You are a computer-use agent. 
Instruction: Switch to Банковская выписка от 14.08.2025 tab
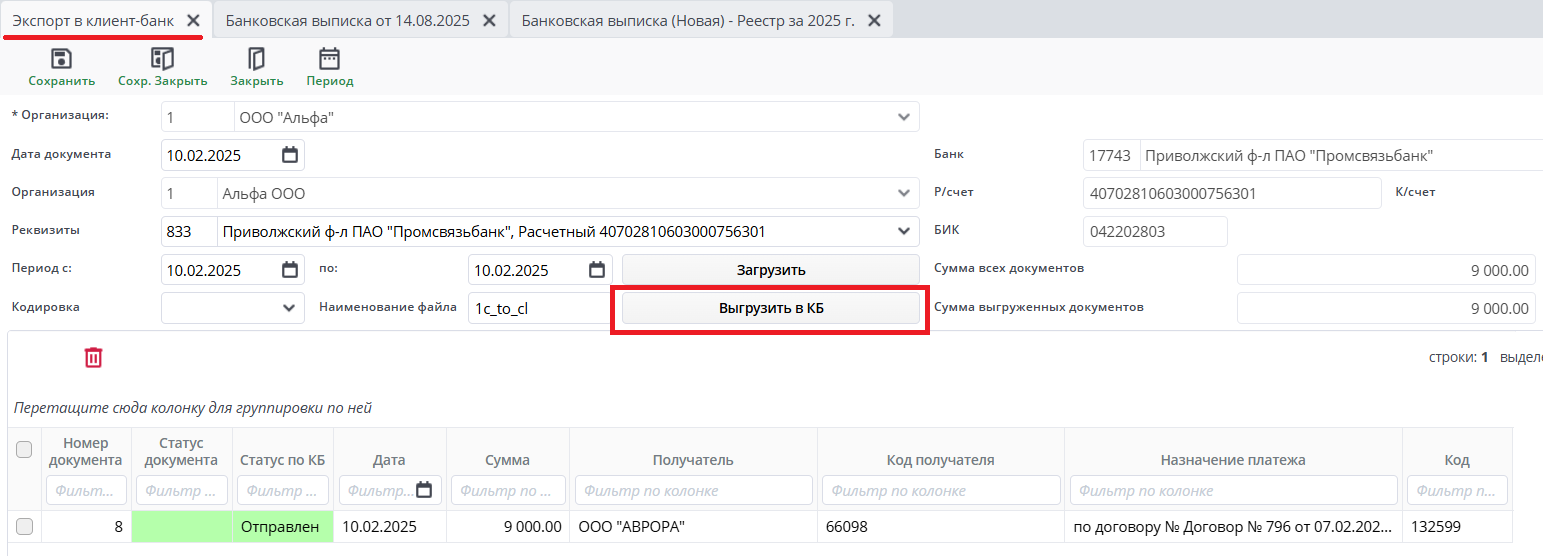pyautogui.click(x=347, y=20)
